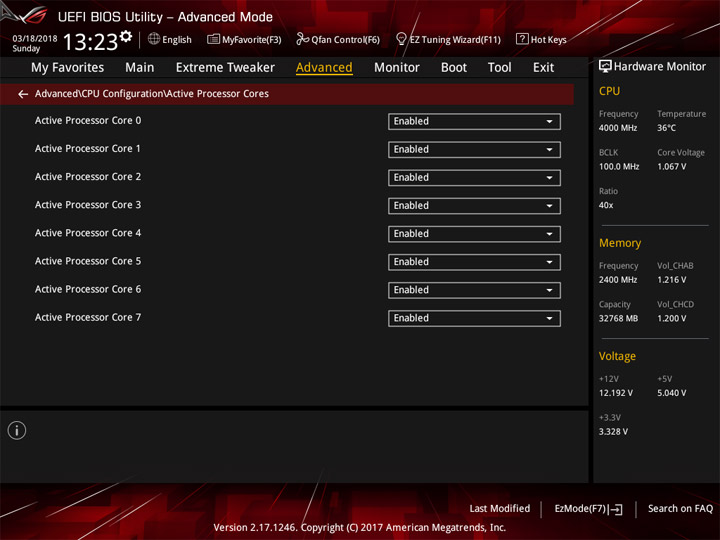
Task: Click the 03/18/2018 date
Action: [x=34, y=39]
